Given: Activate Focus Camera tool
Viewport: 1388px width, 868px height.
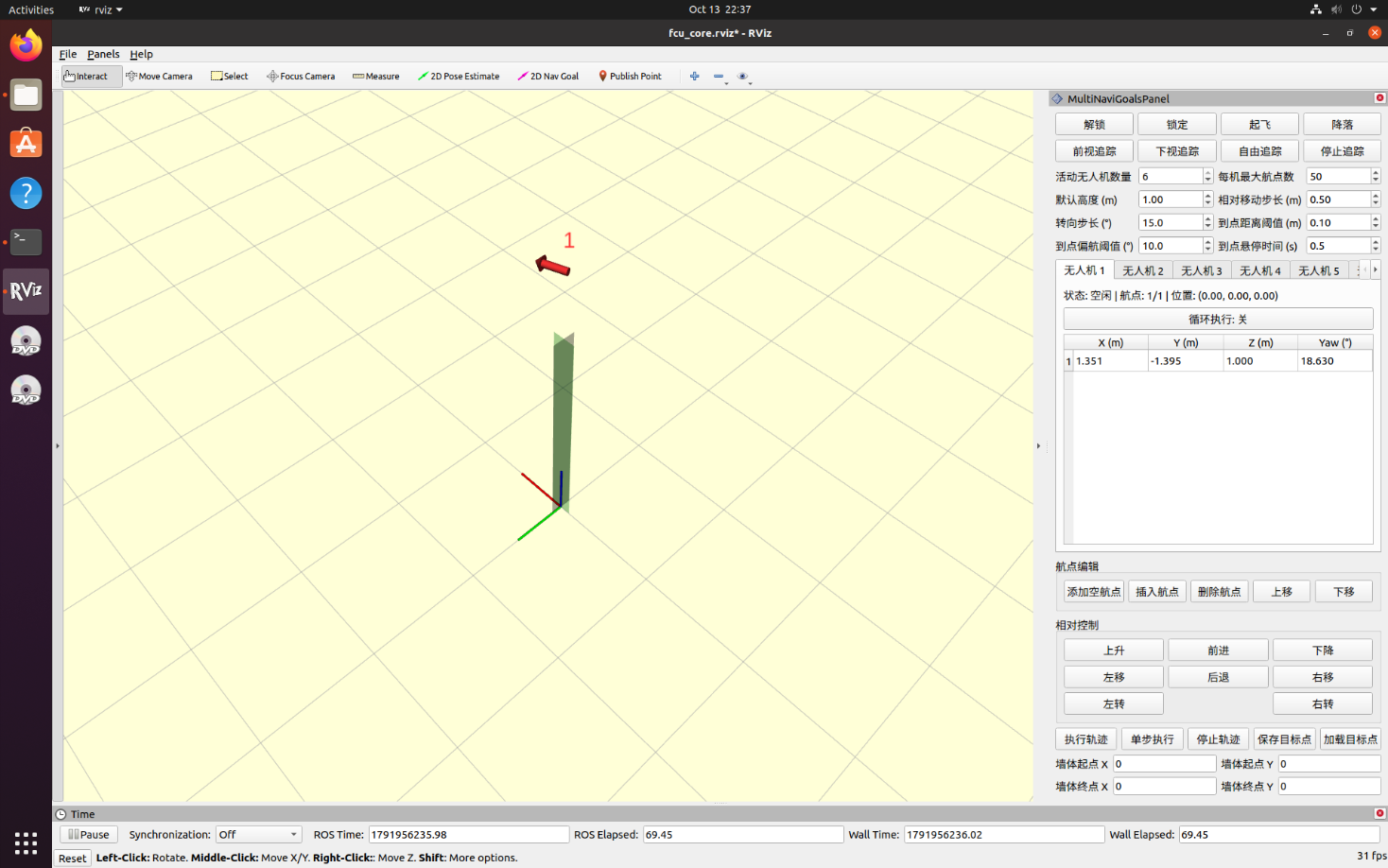Looking at the screenshot, I should 301,77.
